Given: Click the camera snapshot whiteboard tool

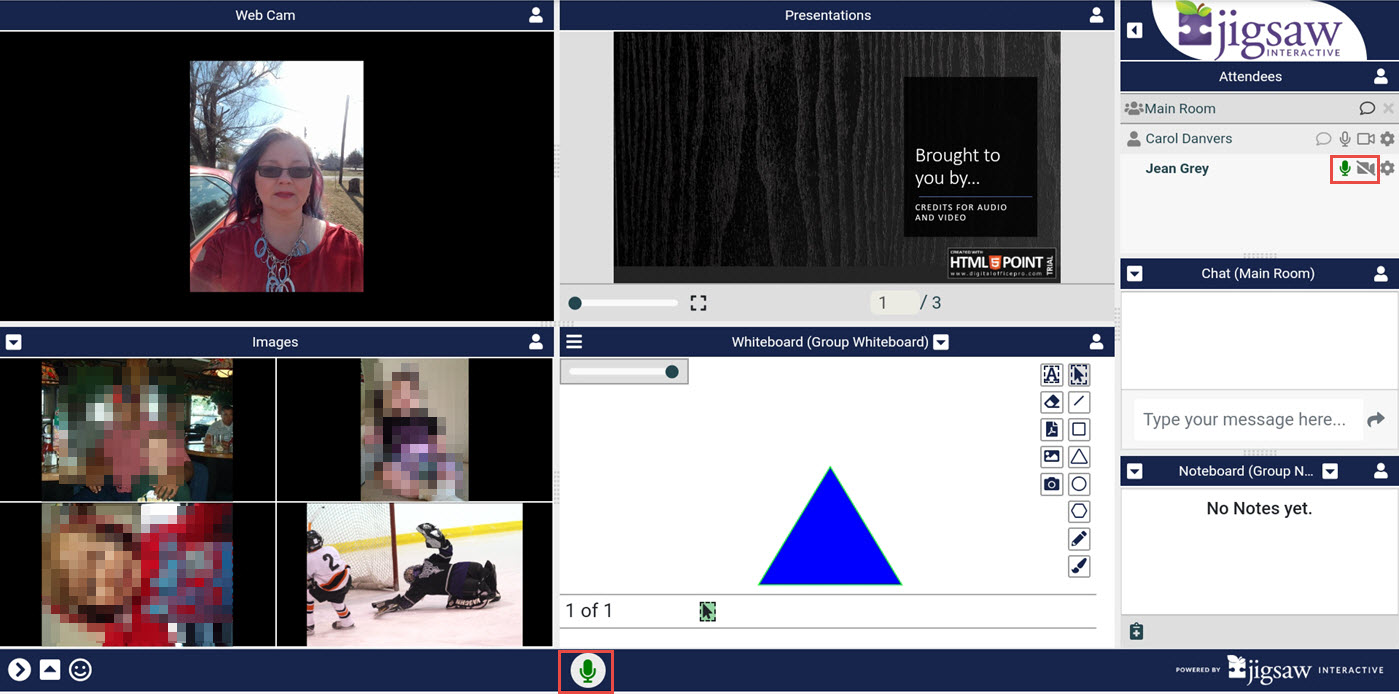Looking at the screenshot, I should pos(1051,484).
